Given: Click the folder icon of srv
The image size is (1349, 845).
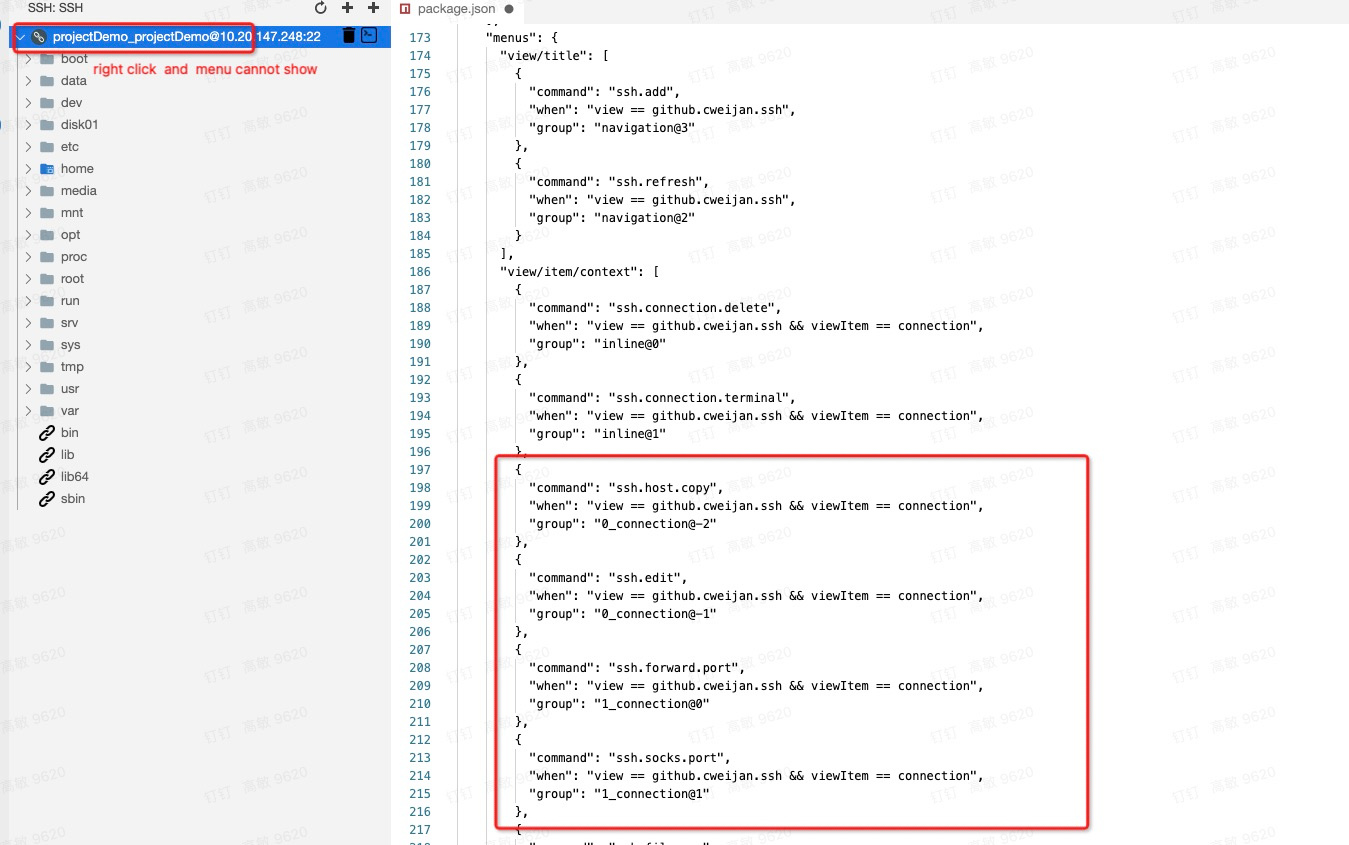Looking at the screenshot, I should [46, 323].
